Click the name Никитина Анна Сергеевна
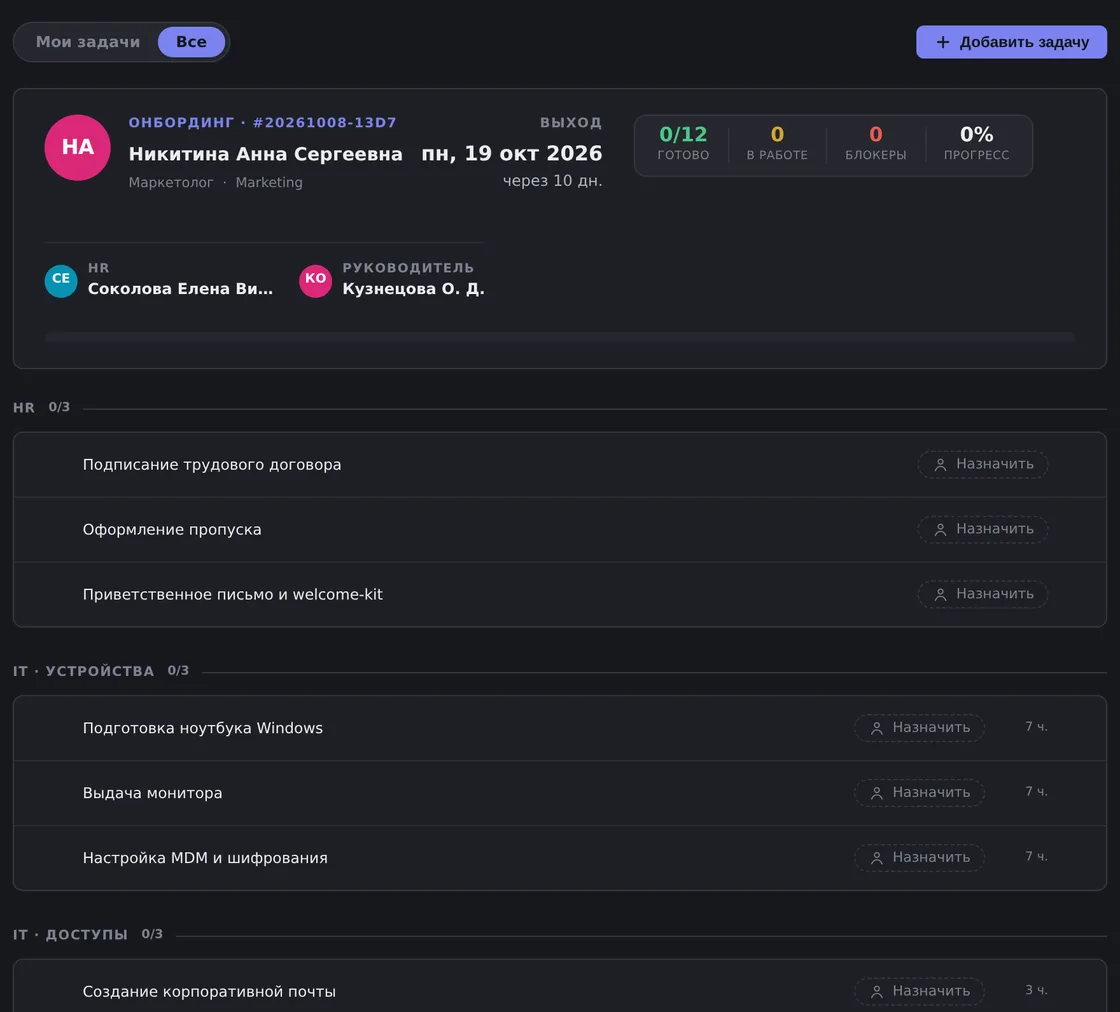1120x1012 pixels. pyautogui.click(x=266, y=154)
